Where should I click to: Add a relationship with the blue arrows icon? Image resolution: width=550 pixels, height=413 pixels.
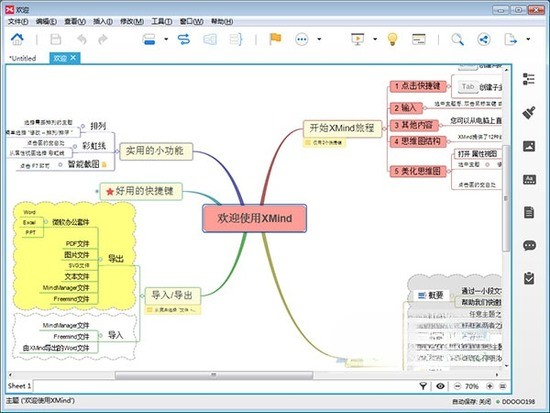(x=184, y=39)
